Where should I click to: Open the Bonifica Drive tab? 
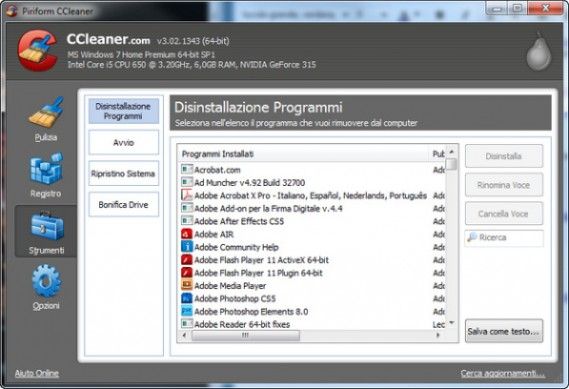pyautogui.click(x=123, y=205)
